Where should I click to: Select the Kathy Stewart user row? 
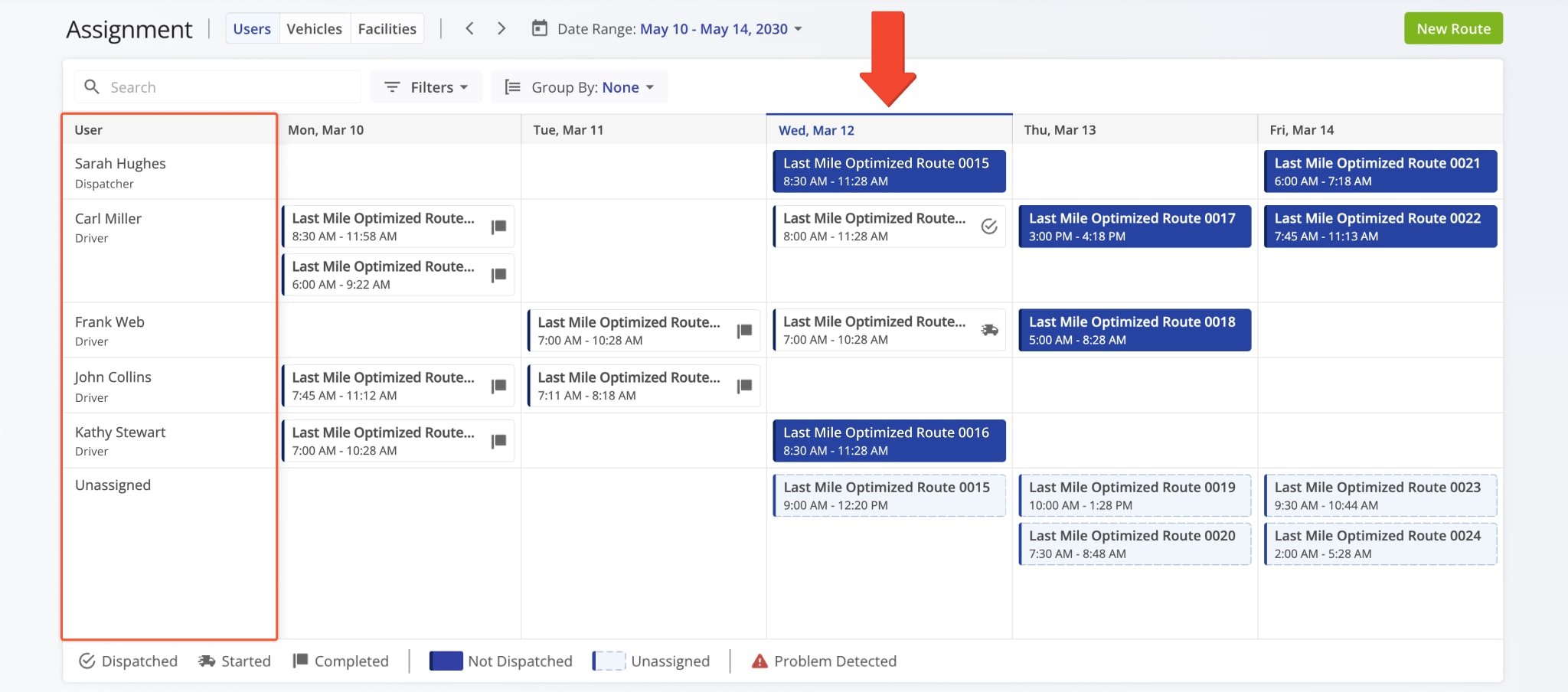click(x=169, y=441)
